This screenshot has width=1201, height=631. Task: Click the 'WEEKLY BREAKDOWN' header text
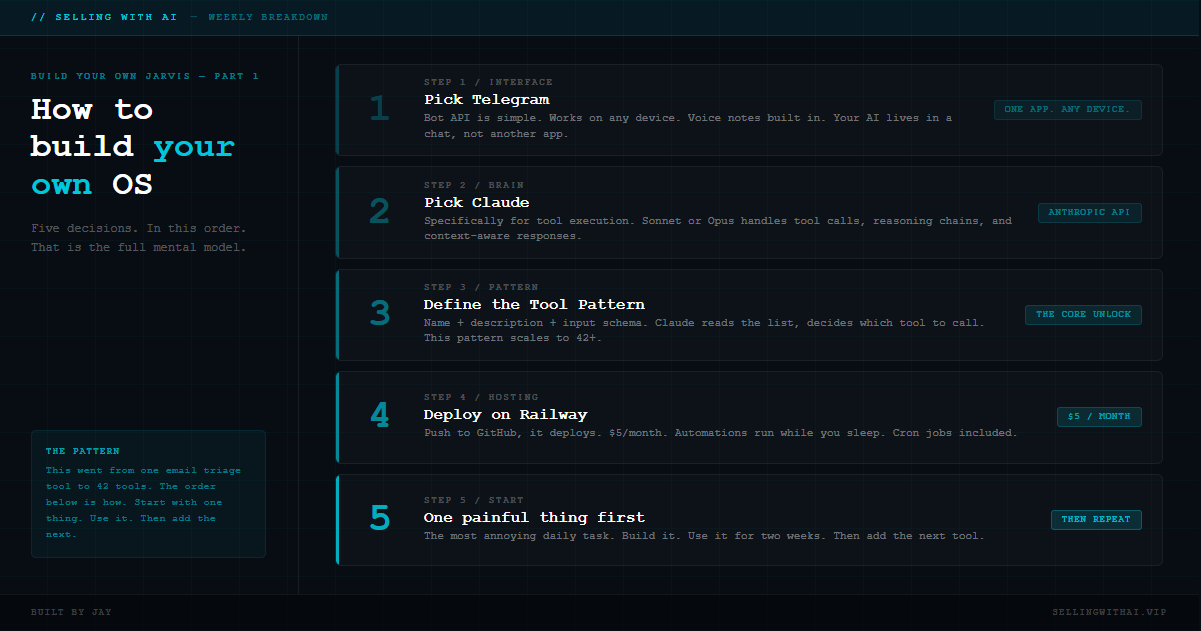pyautogui.click(x=268, y=17)
